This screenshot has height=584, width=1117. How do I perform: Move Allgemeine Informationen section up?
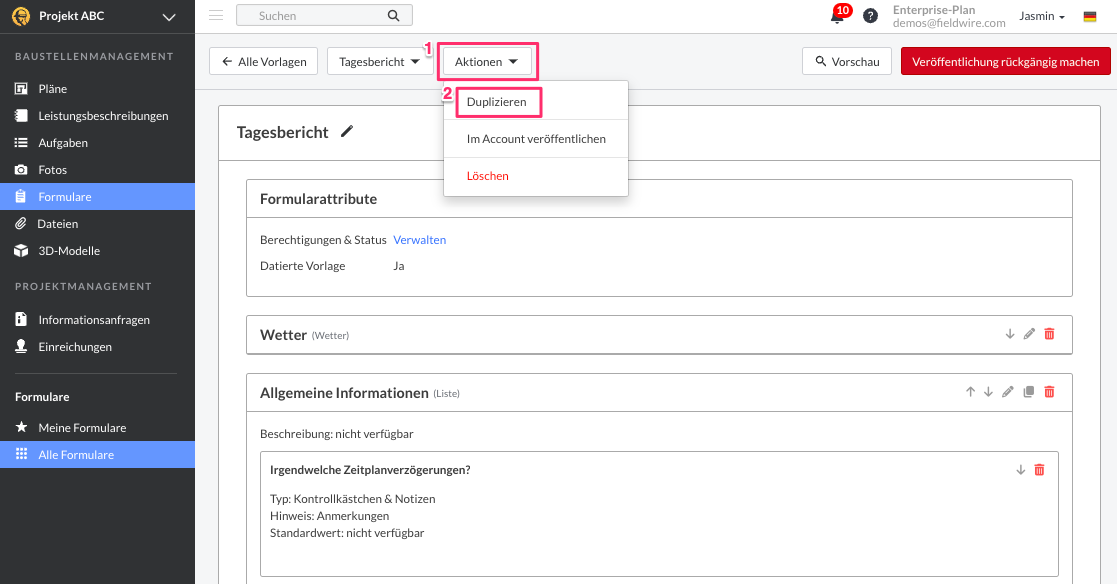pos(970,392)
